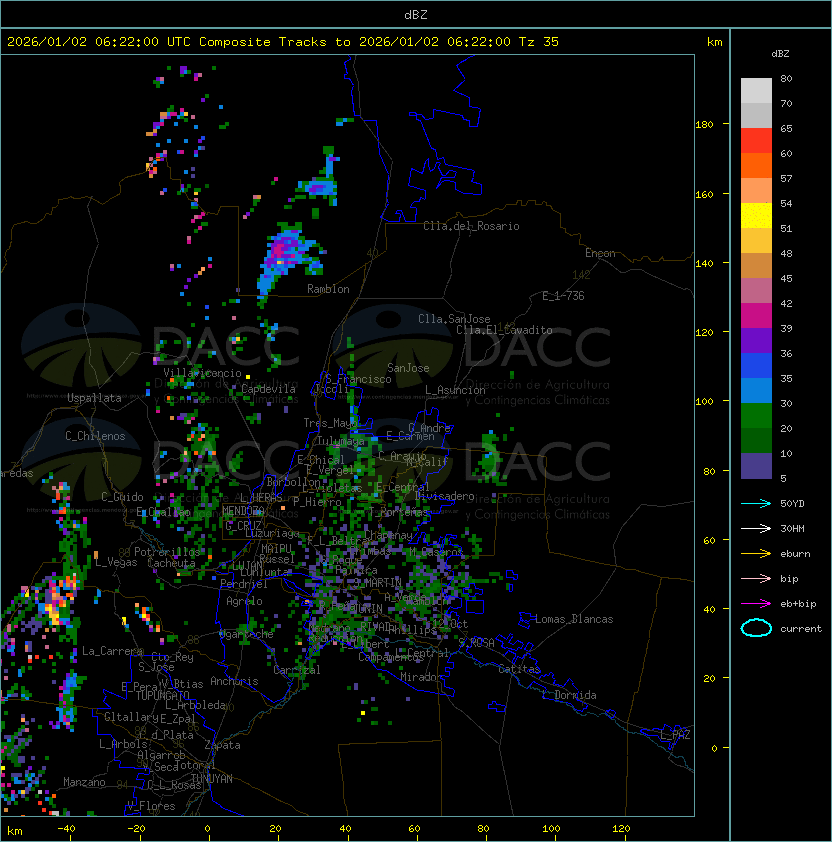Pick the mauve 42-45 dBZ swatch

tap(756, 291)
